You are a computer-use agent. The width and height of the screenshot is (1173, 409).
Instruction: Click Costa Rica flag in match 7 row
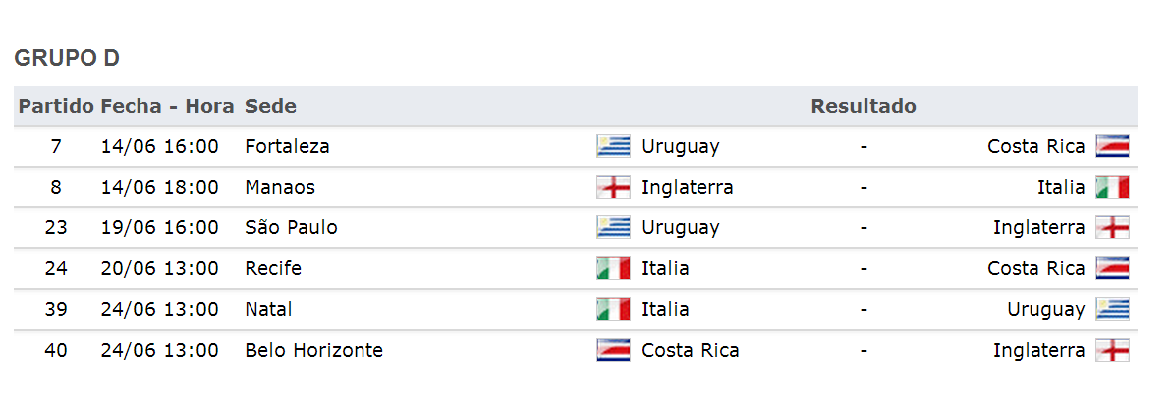coord(1112,146)
